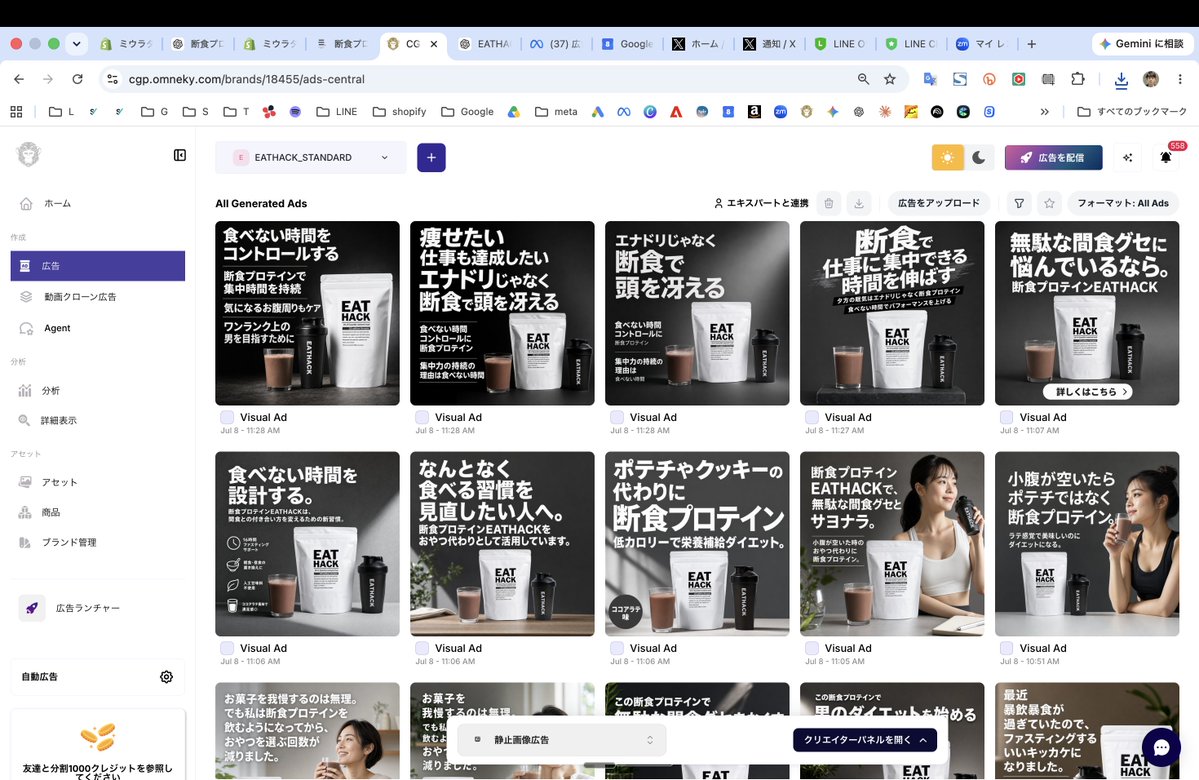Open ブランド管理 in sidebar

tap(98, 542)
